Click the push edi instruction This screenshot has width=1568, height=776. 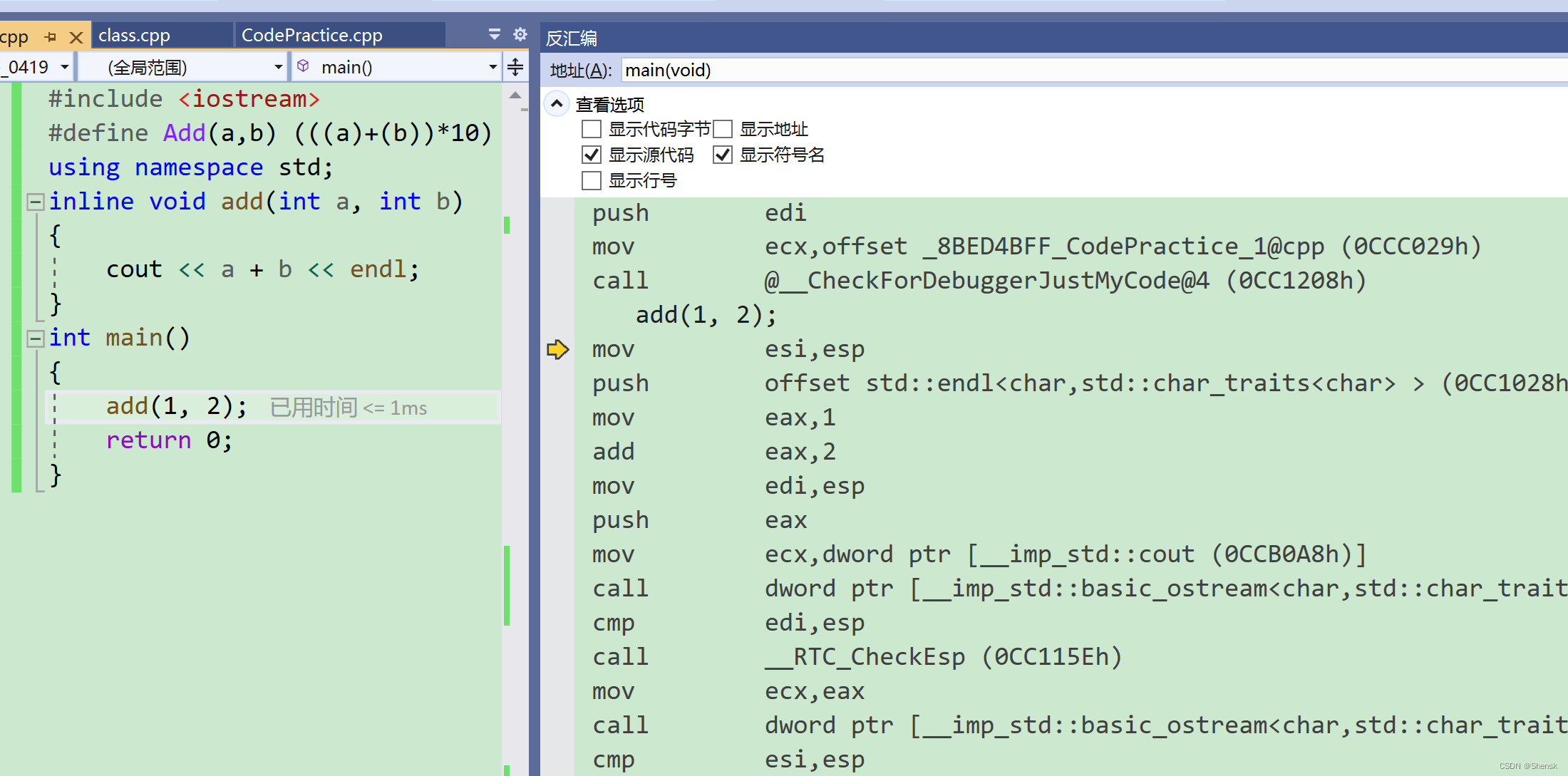pos(699,212)
